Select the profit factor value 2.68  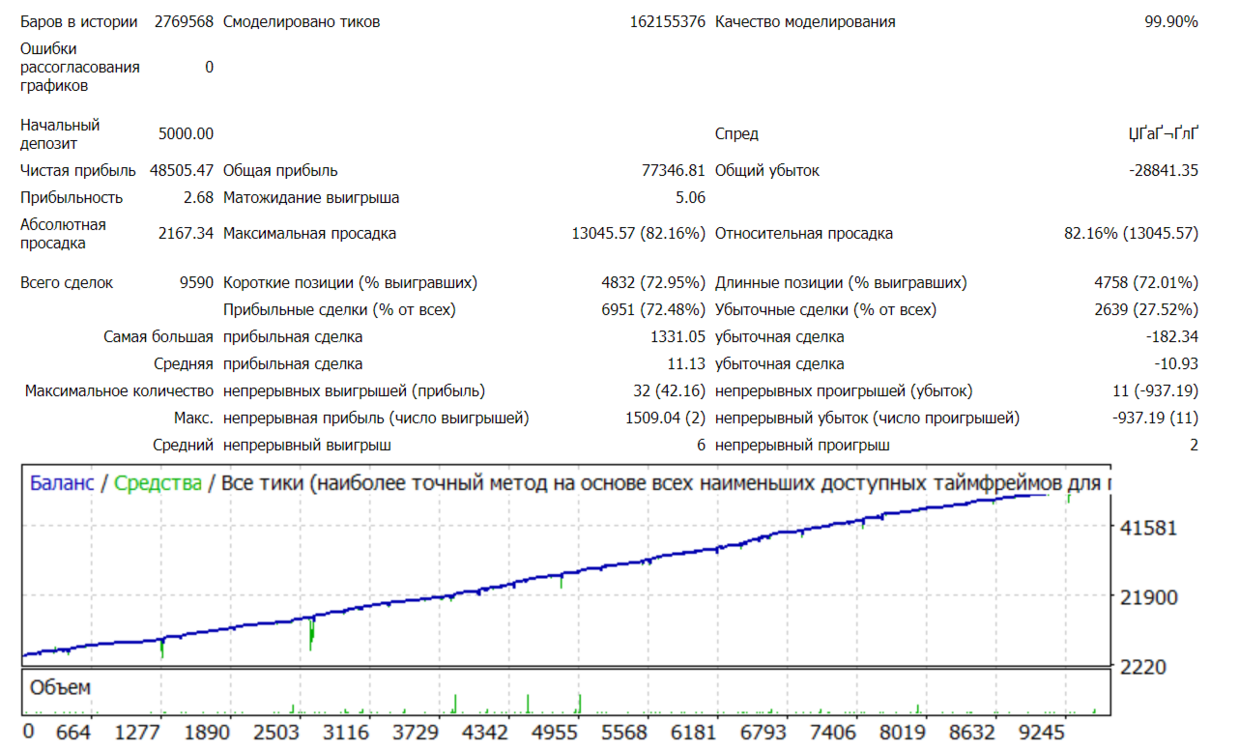pos(198,198)
